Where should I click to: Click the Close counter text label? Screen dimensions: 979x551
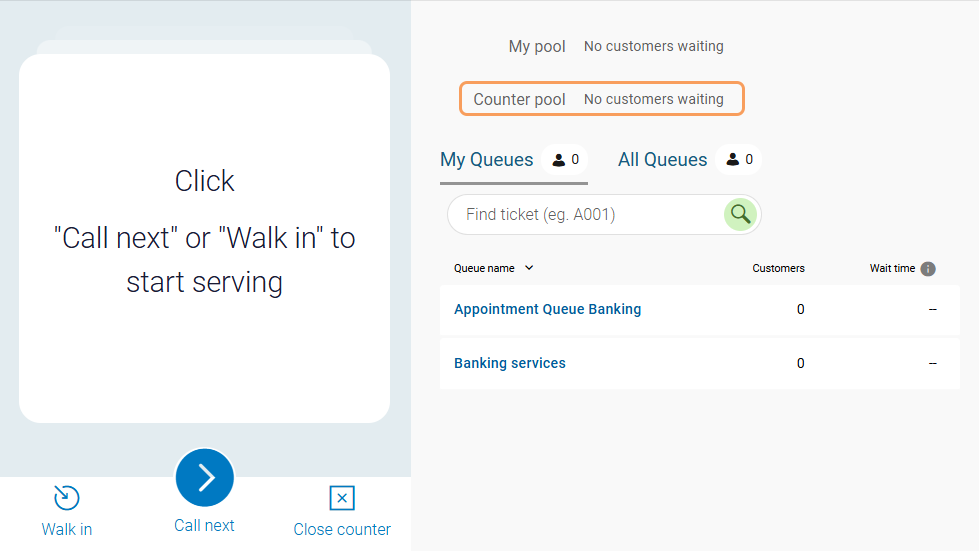click(342, 529)
